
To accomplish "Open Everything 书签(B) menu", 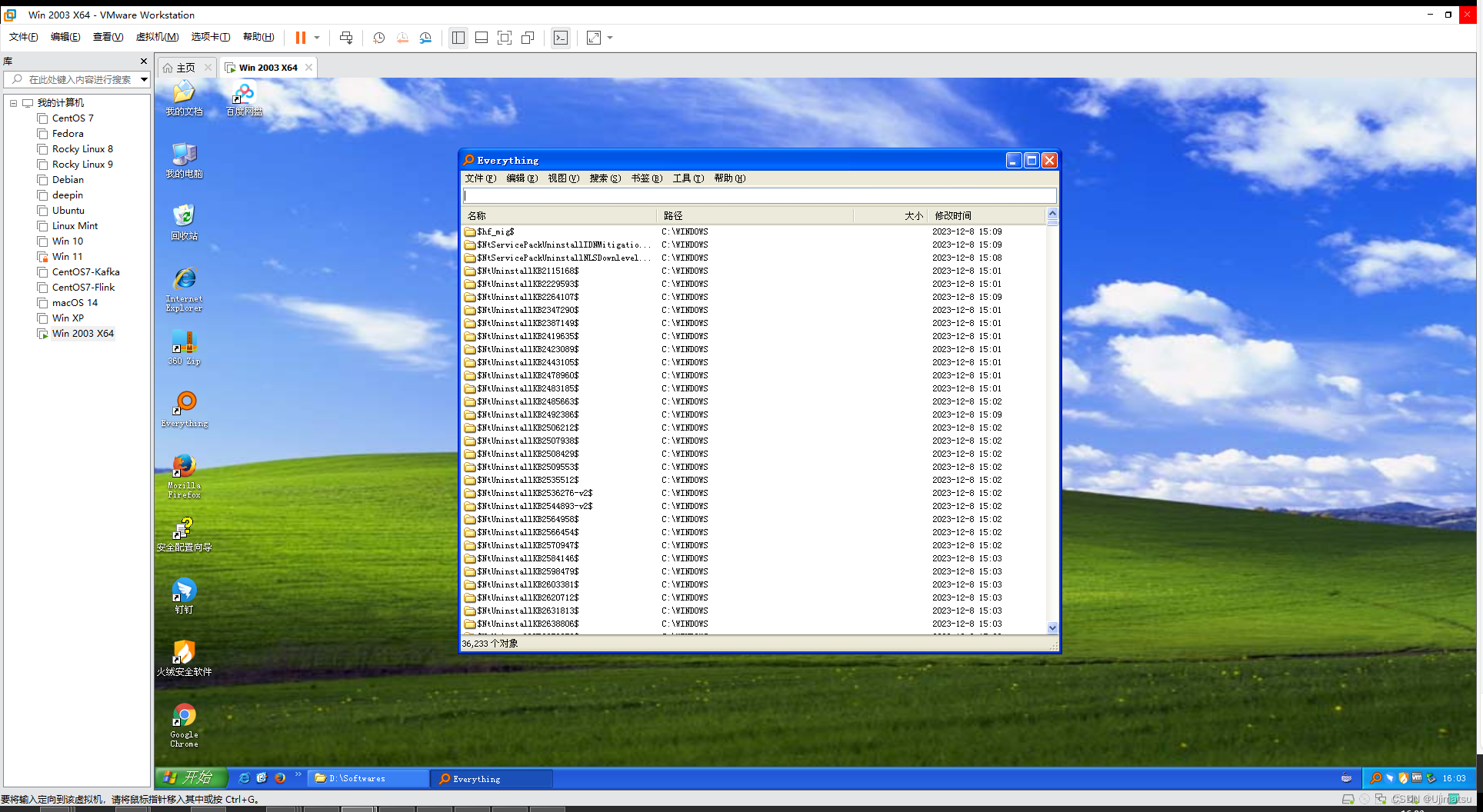I will (646, 178).
